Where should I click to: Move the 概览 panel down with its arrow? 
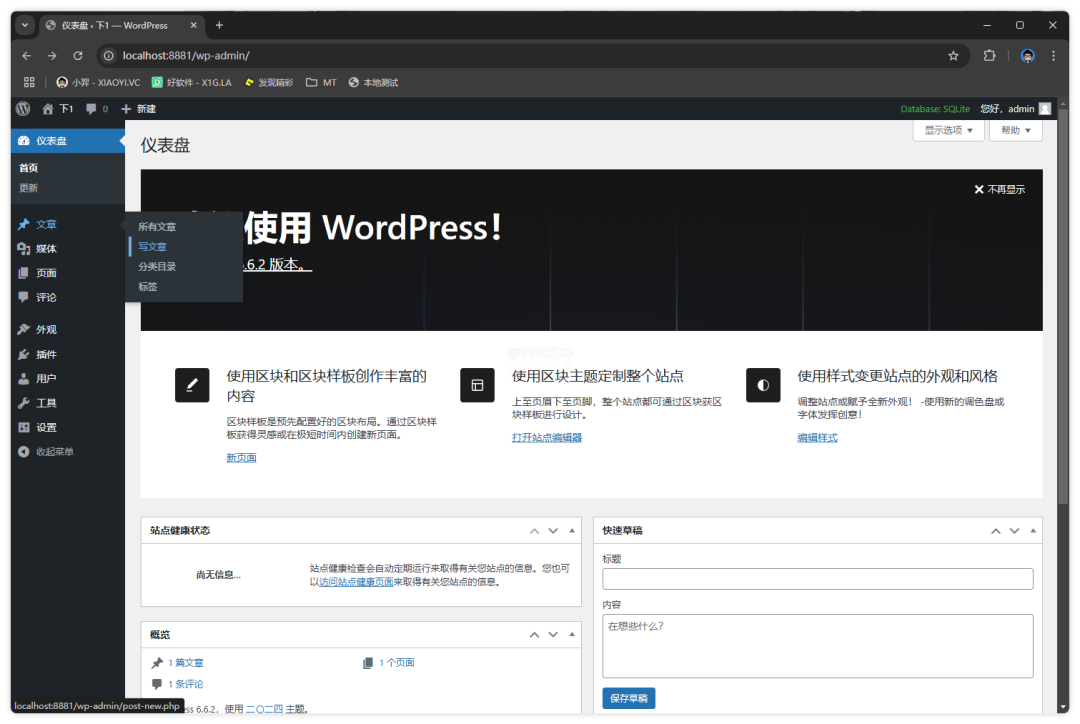pos(553,635)
